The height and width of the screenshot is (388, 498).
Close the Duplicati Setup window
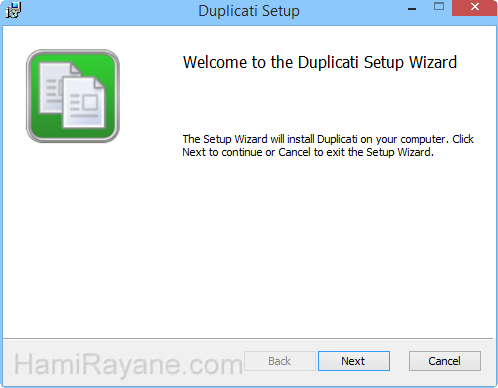475,7
